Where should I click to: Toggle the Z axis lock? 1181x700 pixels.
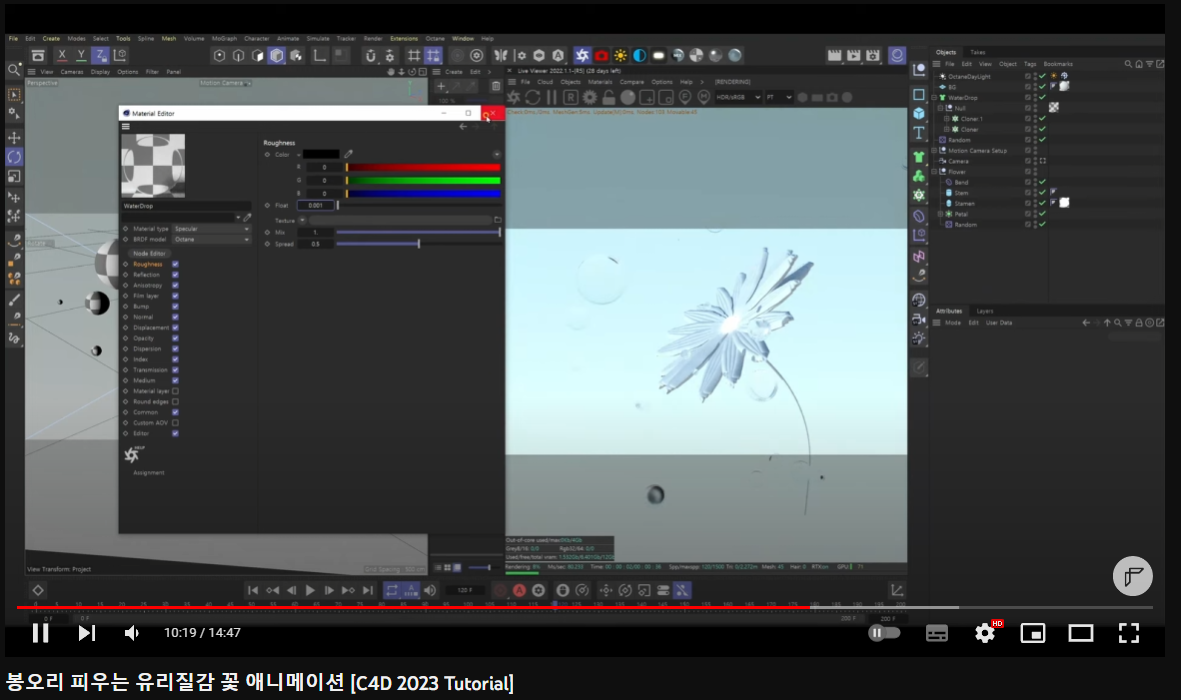[x=99, y=55]
